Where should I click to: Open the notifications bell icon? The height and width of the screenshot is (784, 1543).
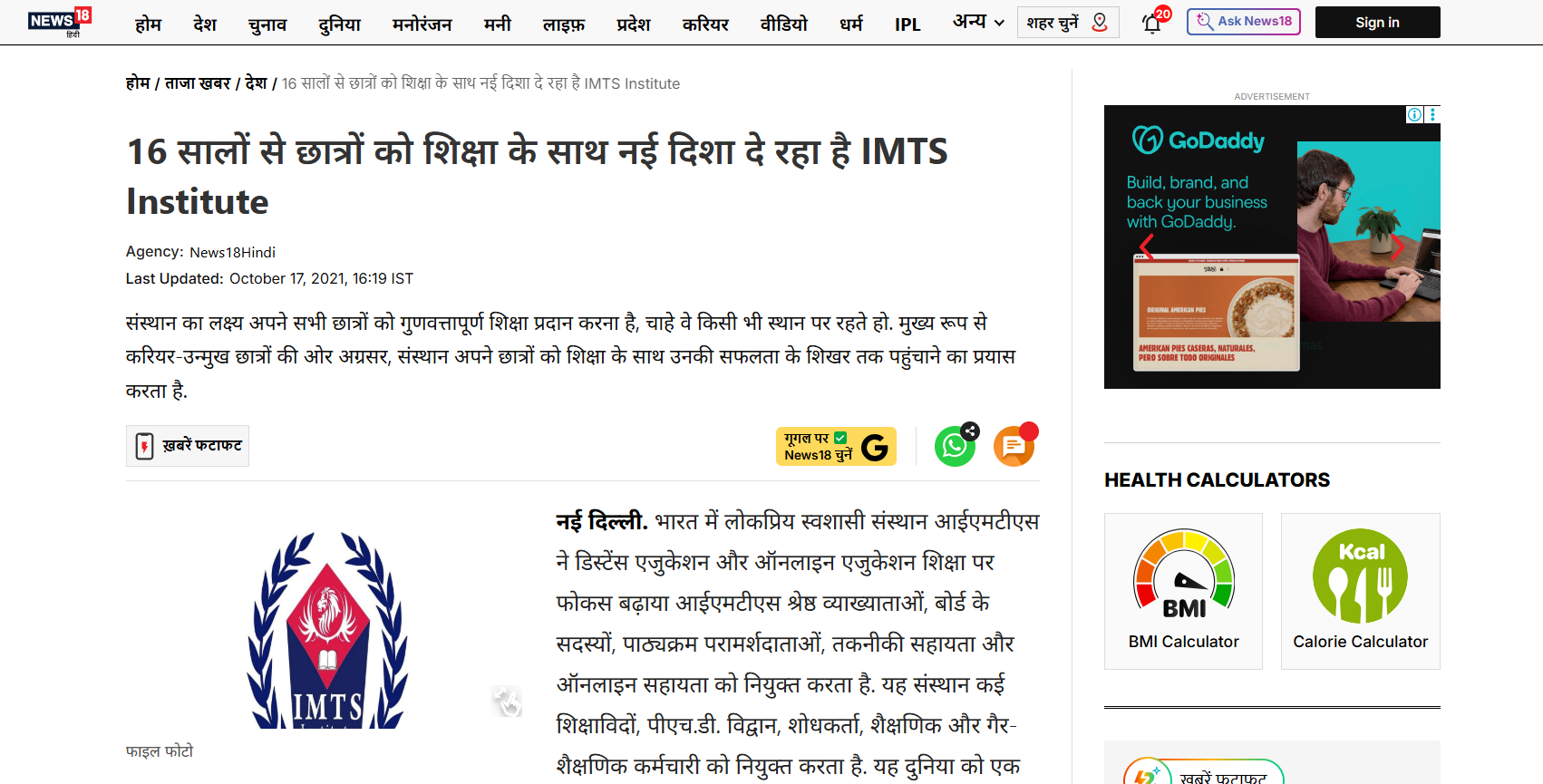tap(1152, 23)
